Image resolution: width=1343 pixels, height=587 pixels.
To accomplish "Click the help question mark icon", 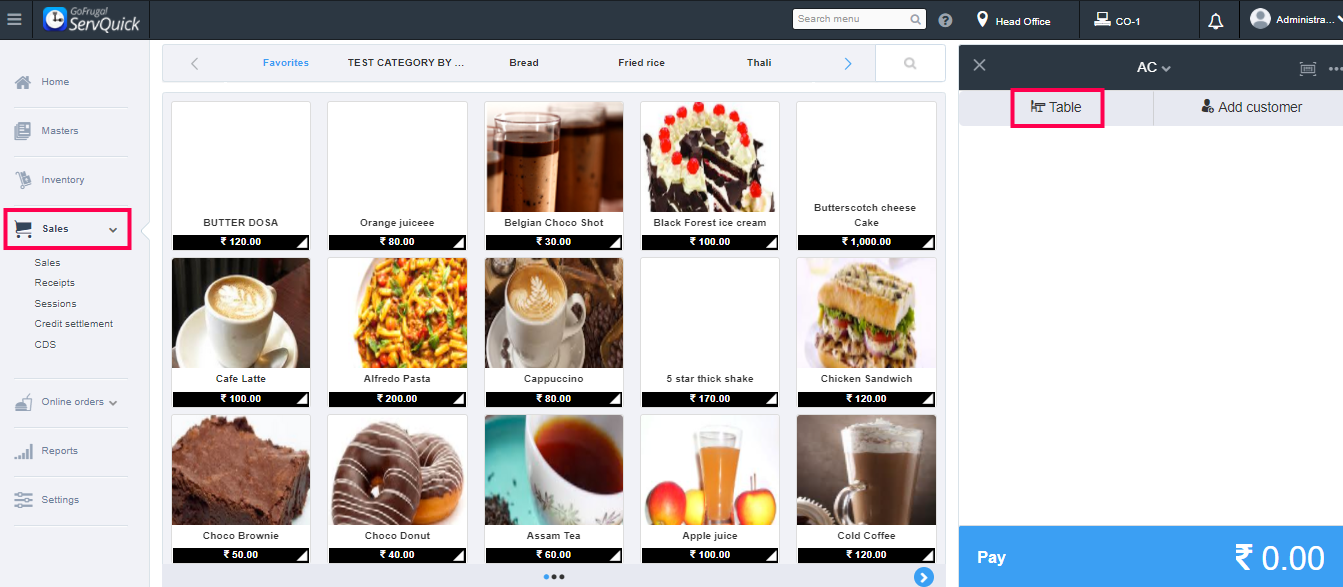I will [945, 20].
